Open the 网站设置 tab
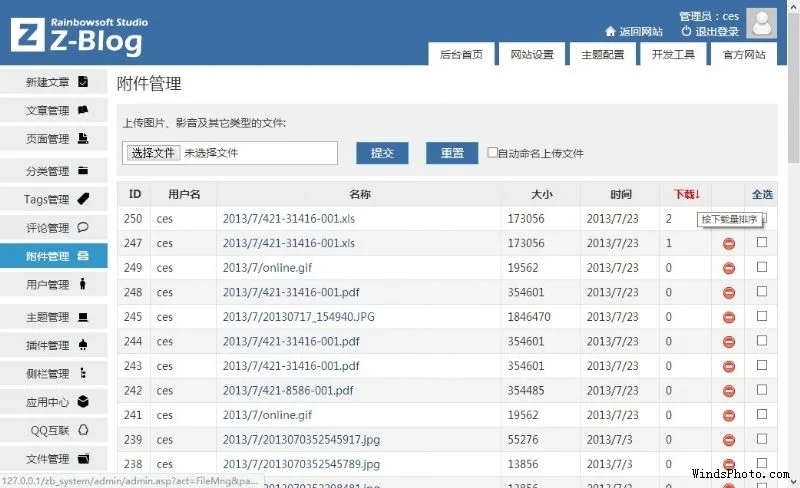Viewport: 800px width, 488px height. click(532, 54)
